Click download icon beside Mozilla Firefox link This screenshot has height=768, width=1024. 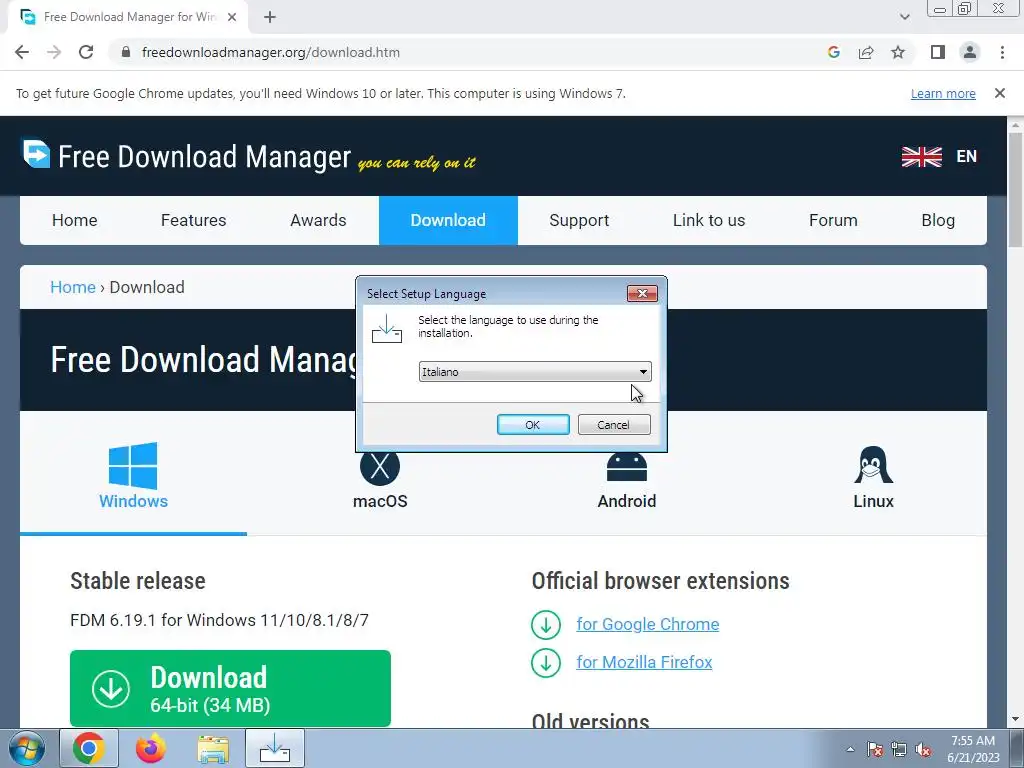546,663
